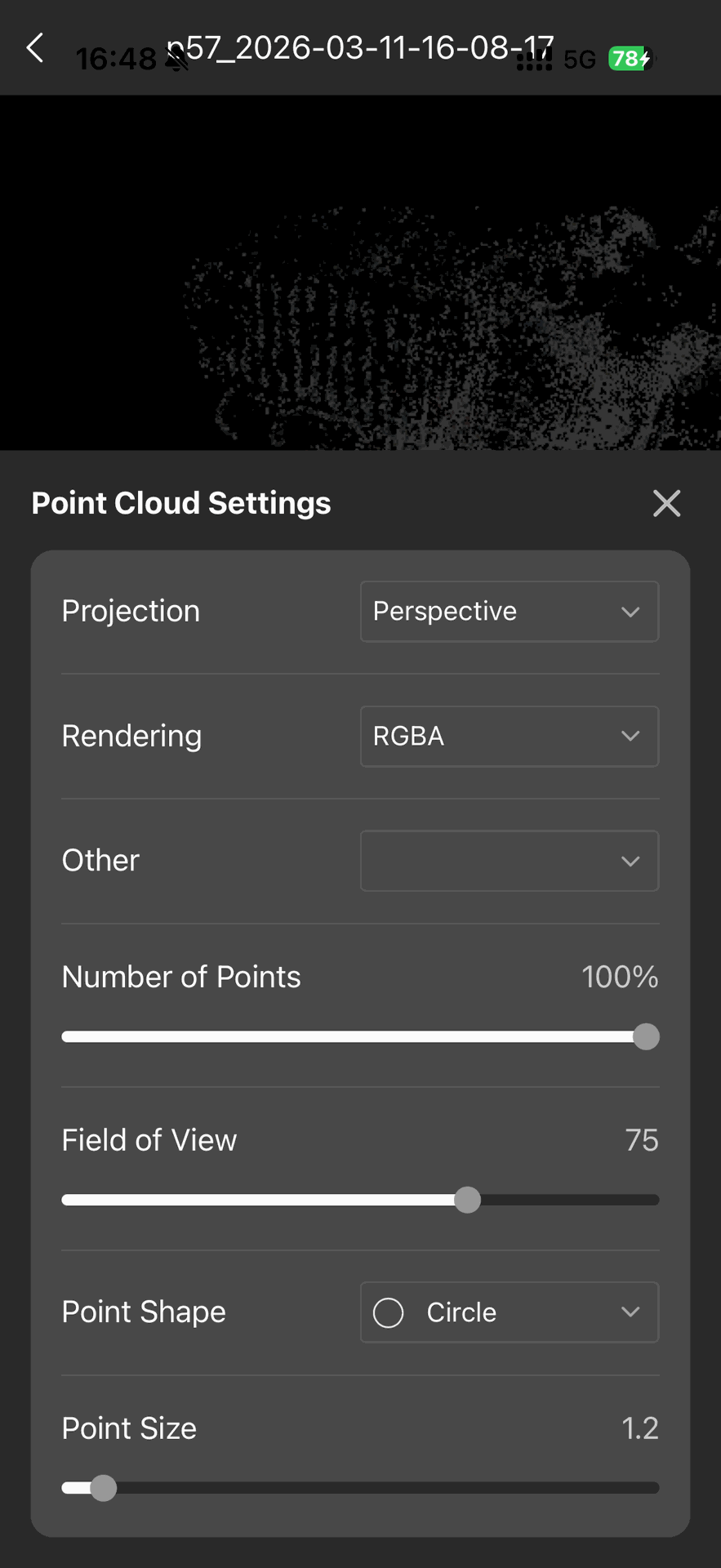Click the 100% Number of Points value

point(619,977)
